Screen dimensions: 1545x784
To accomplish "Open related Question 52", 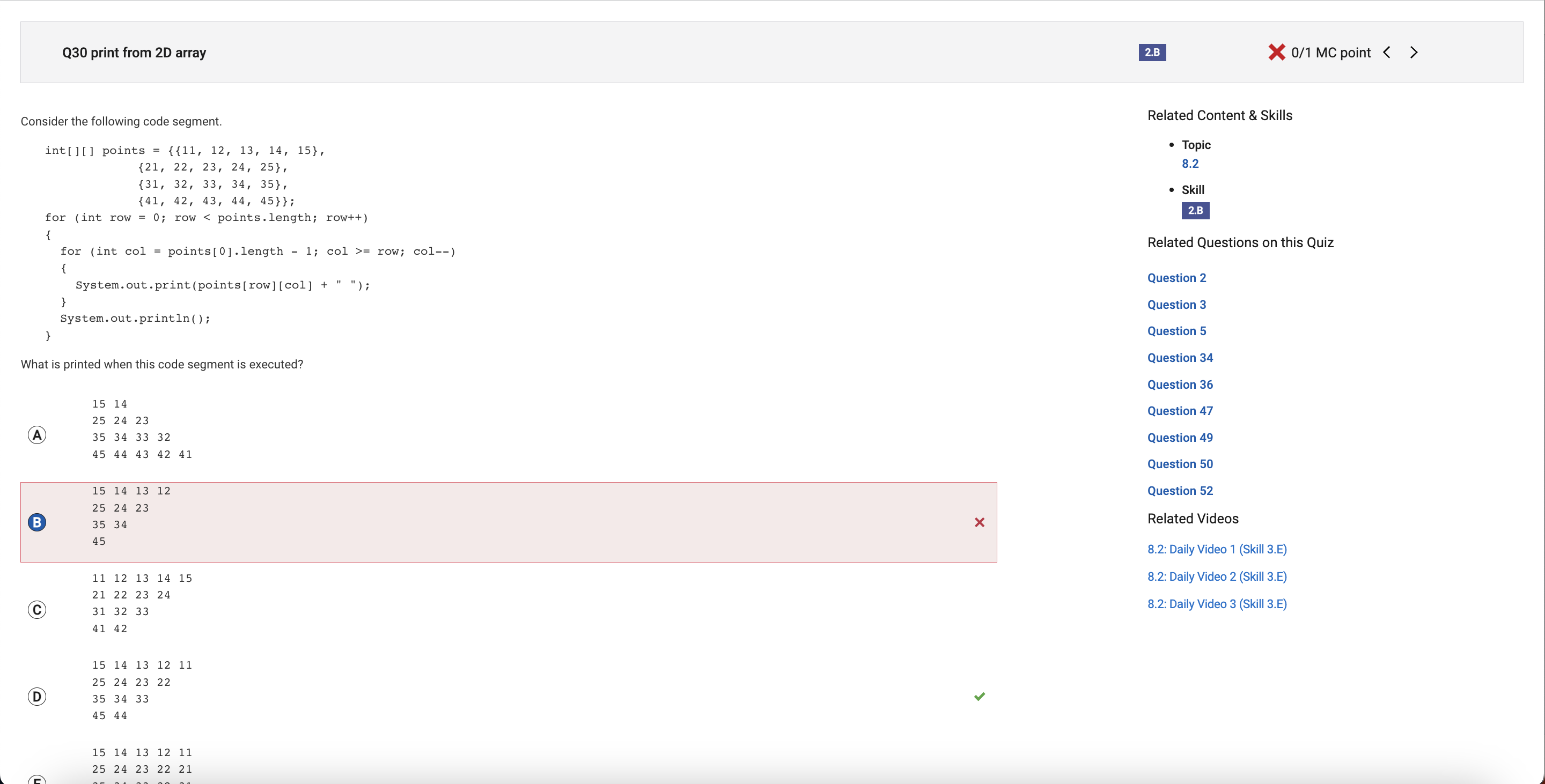I will 1180,491.
